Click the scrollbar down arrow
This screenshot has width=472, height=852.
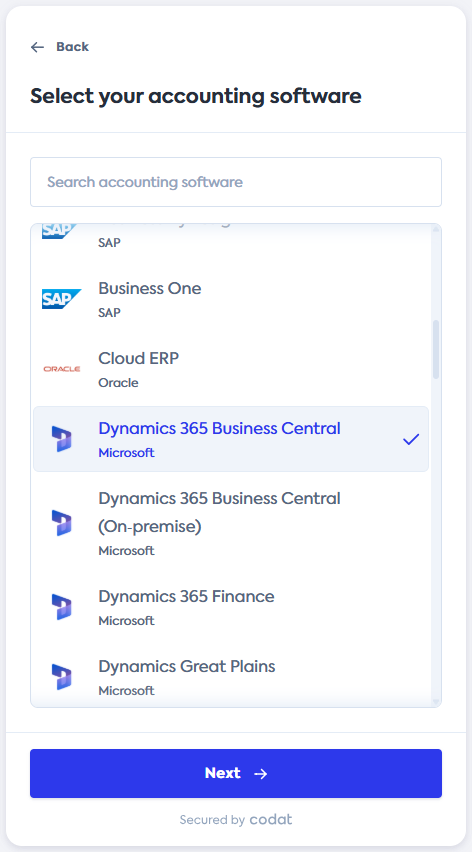point(436,701)
